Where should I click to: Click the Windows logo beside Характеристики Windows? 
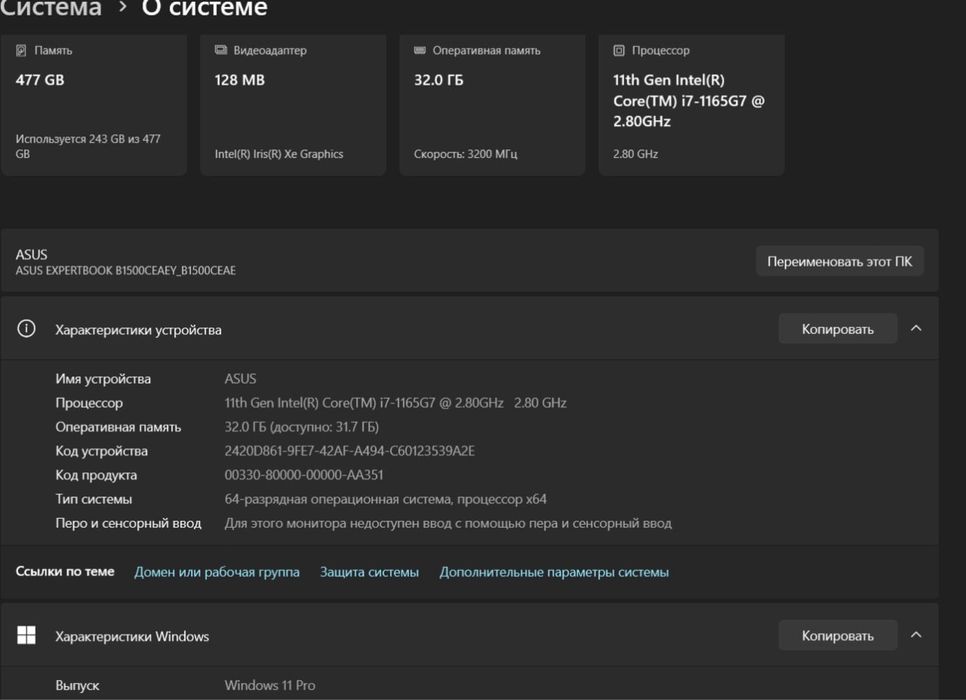tap(26, 635)
